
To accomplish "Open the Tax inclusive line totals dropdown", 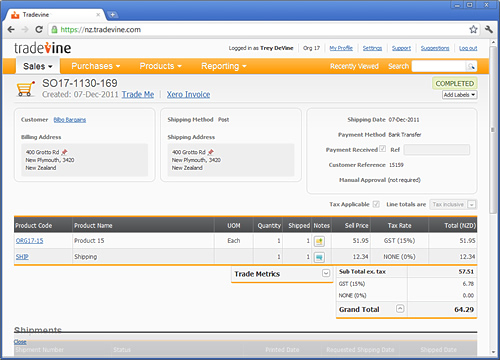I will pyautogui.click(x=453, y=204).
